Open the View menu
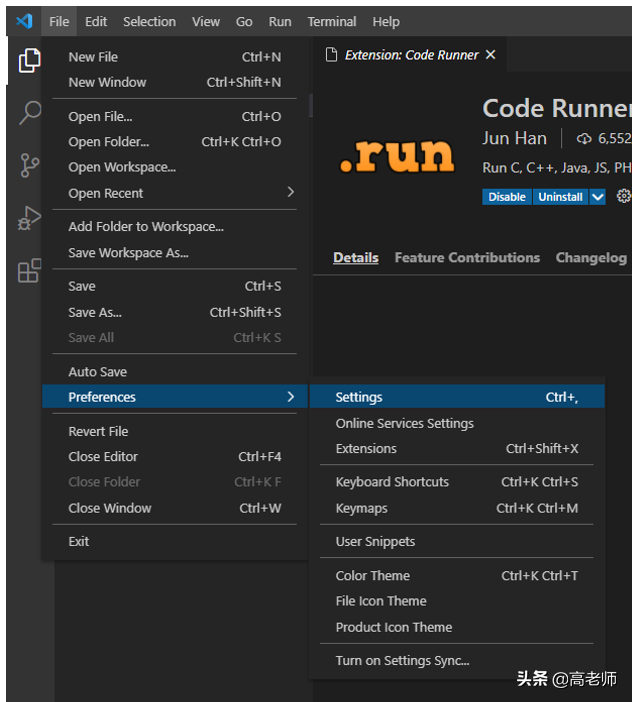The height and width of the screenshot is (702, 632). tap(206, 21)
